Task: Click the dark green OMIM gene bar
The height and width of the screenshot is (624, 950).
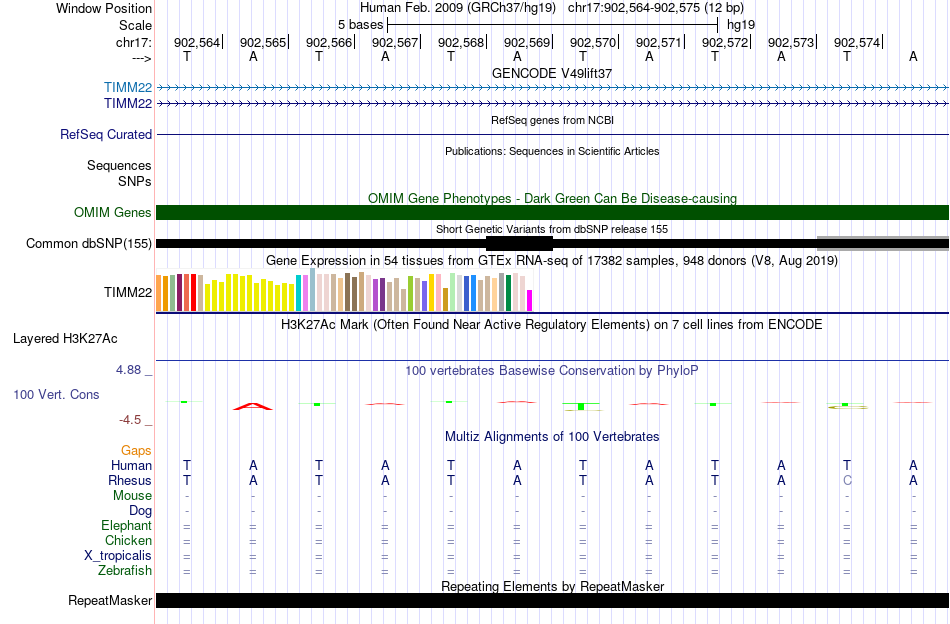Action: (x=552, y=213)
